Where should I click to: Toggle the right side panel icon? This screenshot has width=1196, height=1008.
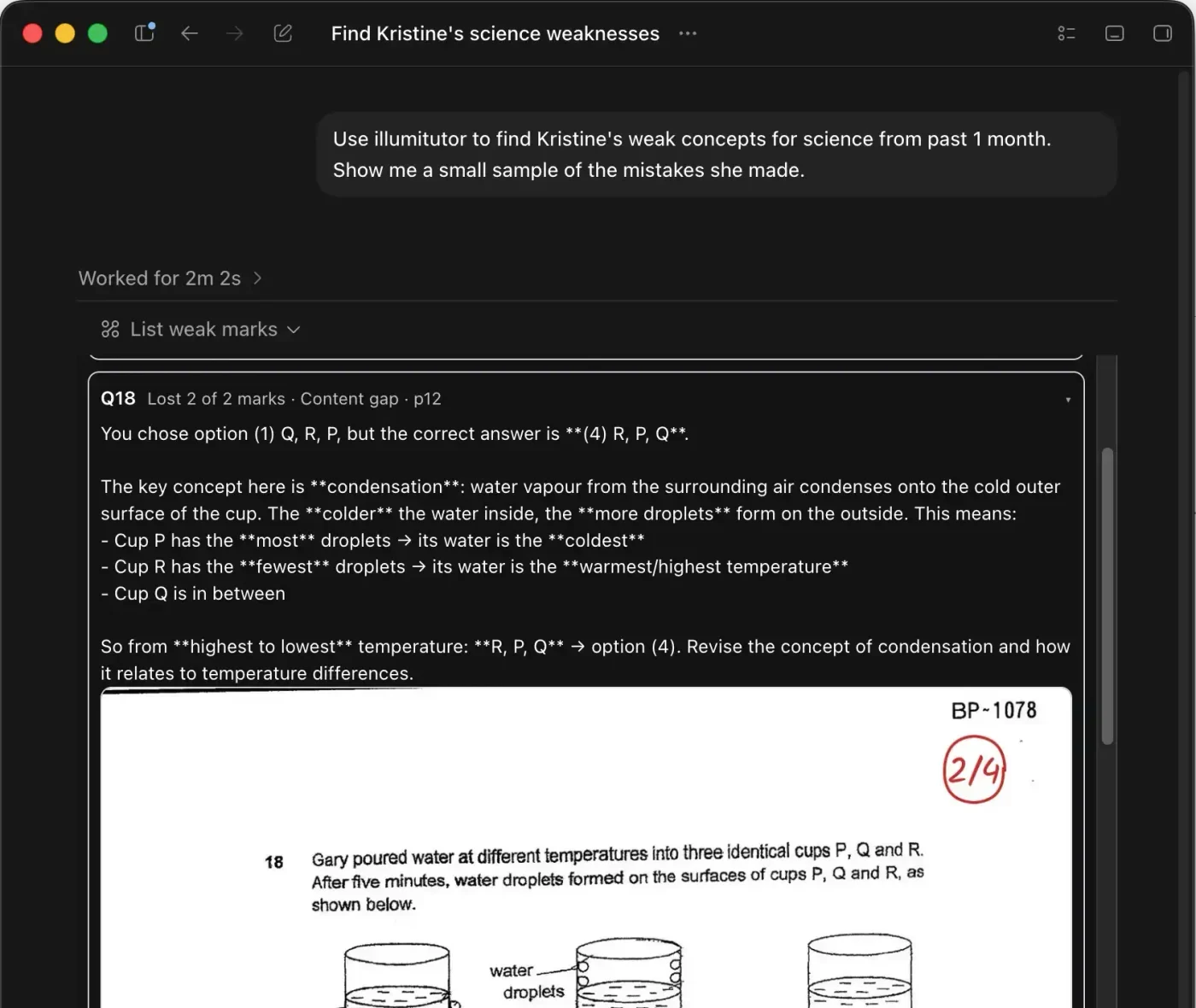coord(1163,33)
